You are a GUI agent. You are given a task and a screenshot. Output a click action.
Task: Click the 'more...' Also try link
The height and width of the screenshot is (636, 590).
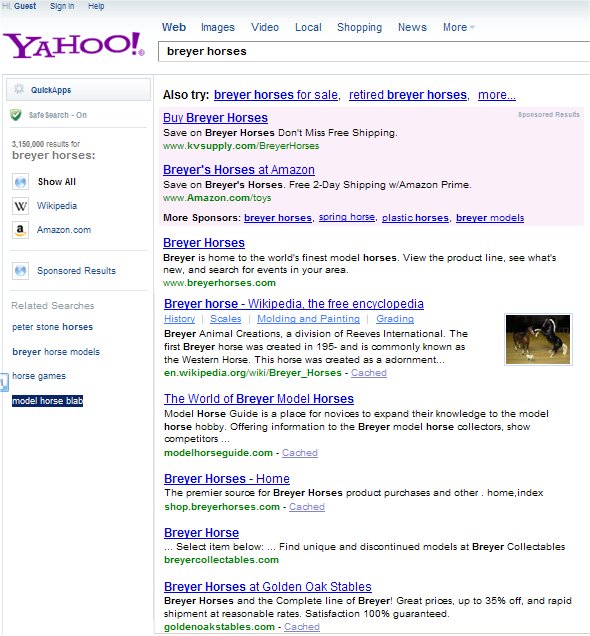pyautogui.click(x=497, y=95)
